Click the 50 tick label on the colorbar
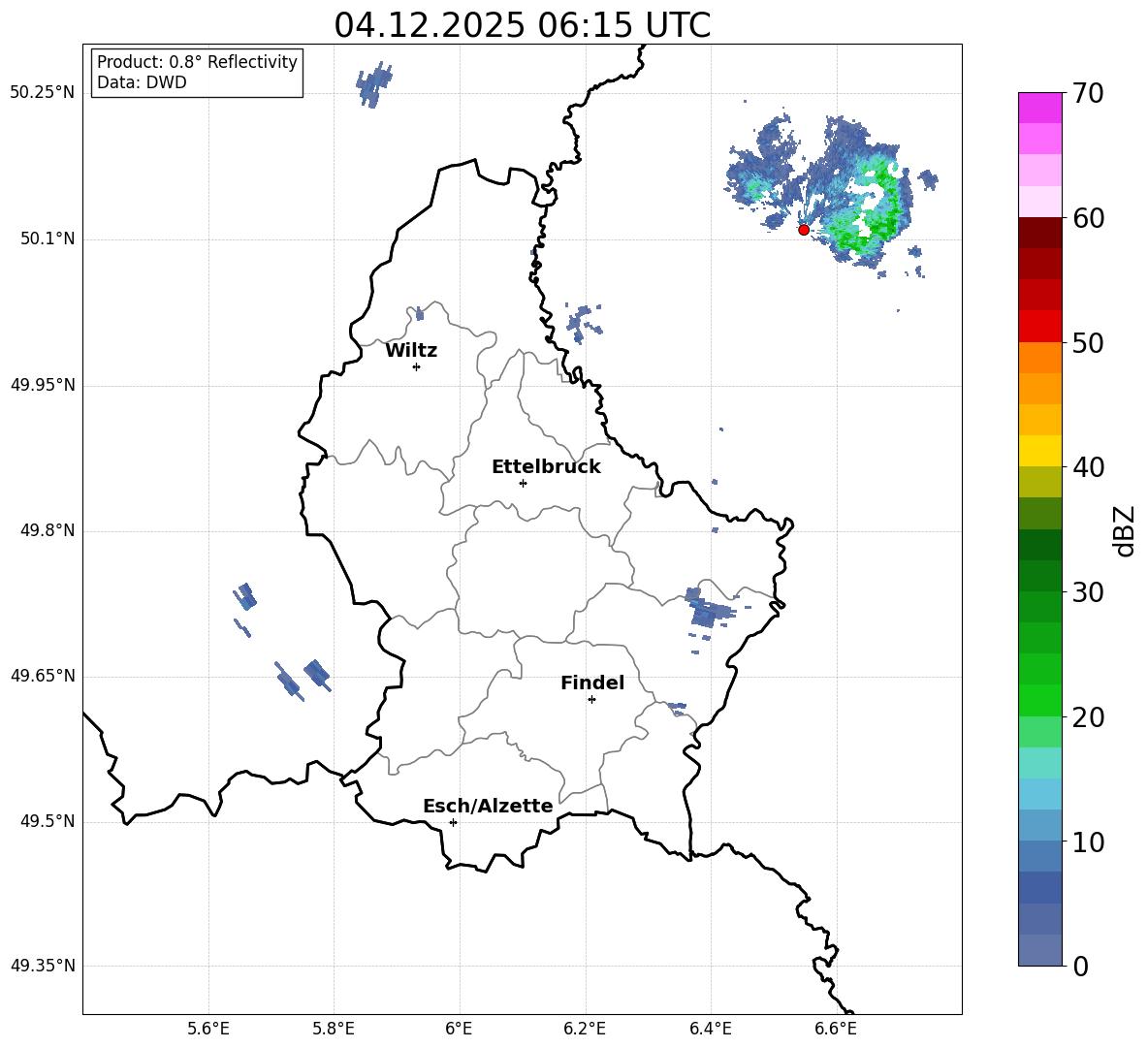1148x1048 pixels. [1088, 342]
